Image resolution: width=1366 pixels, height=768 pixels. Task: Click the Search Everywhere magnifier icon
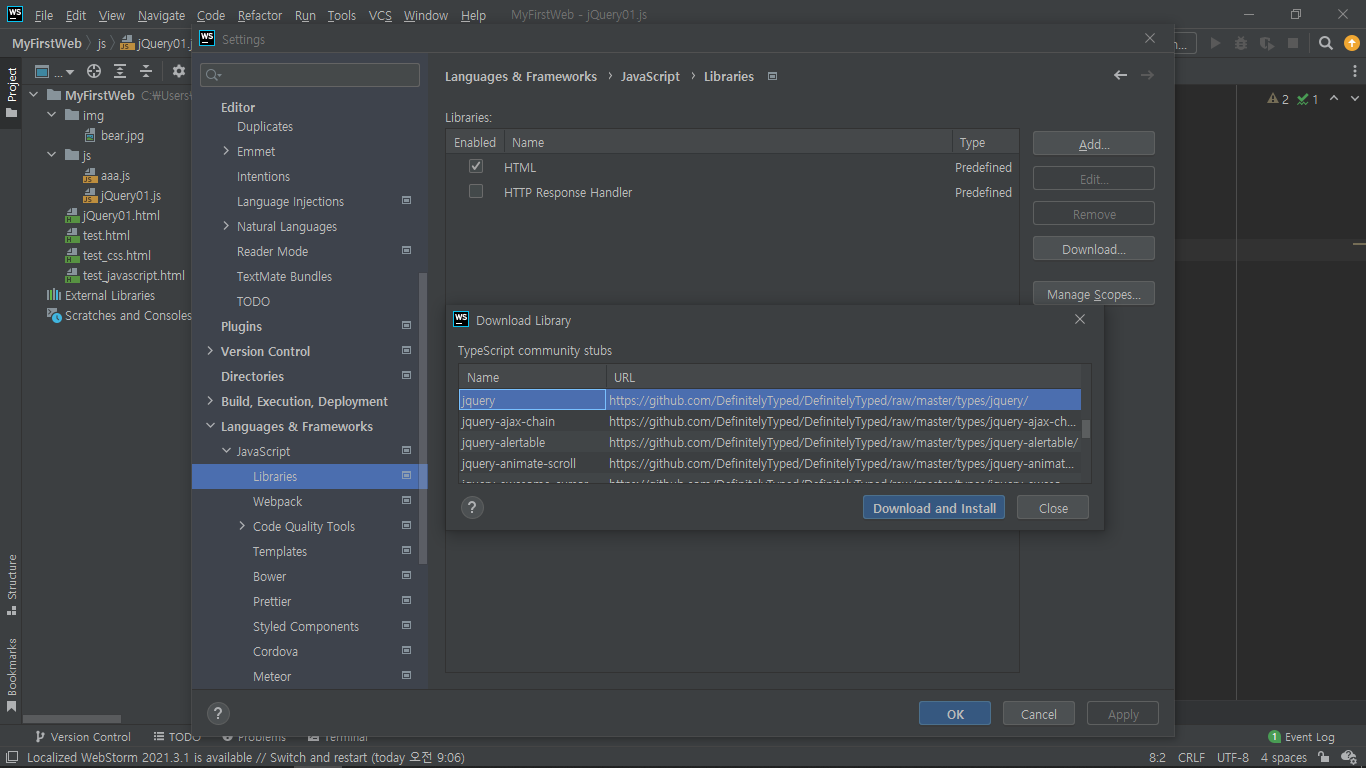pos(1326,43)
